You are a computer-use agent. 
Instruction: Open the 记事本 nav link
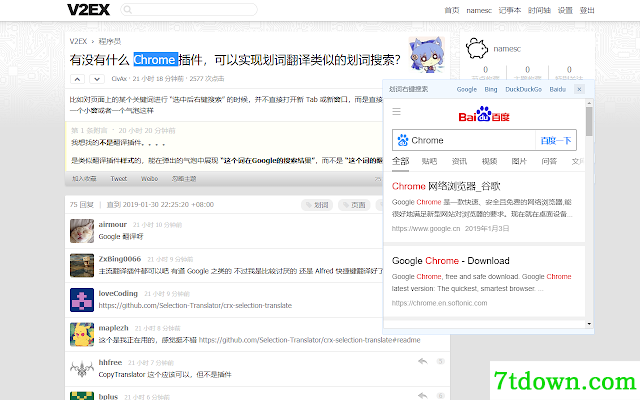(x=510, y=10)
